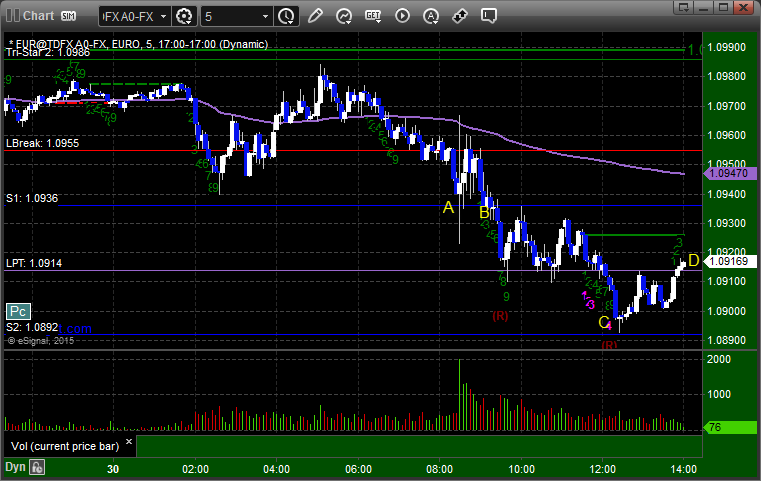Open the chart studies icon menu
The image size is (761, 481).
pyautogui.click(x=344, y=17)
